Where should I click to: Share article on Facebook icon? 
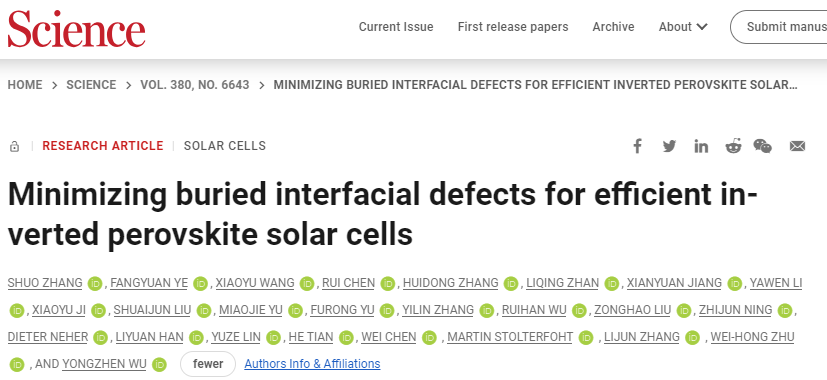(x=638, y=146)
